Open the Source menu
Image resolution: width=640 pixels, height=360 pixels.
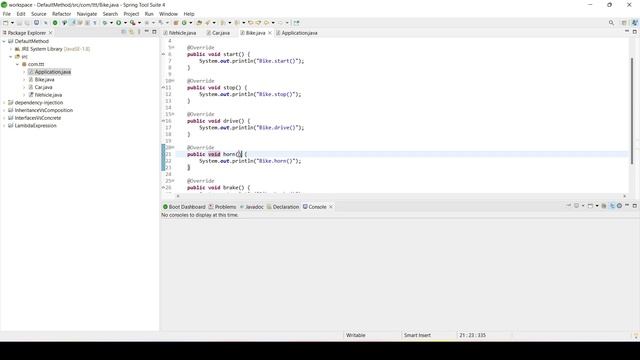(39, 14)
